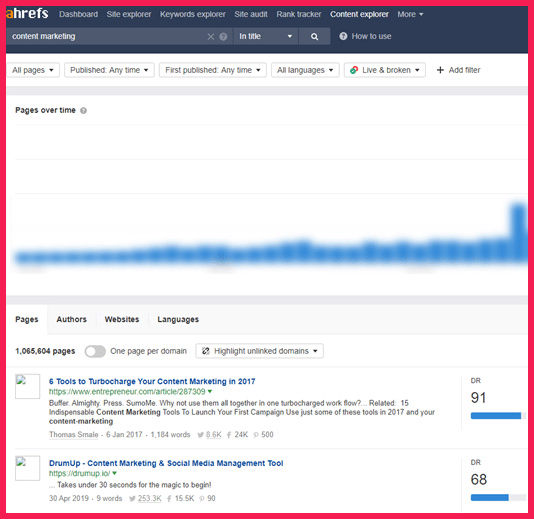Click the Facebook icon beside 15.5K
The image size is (534, 519).
[x=169, y=499]
